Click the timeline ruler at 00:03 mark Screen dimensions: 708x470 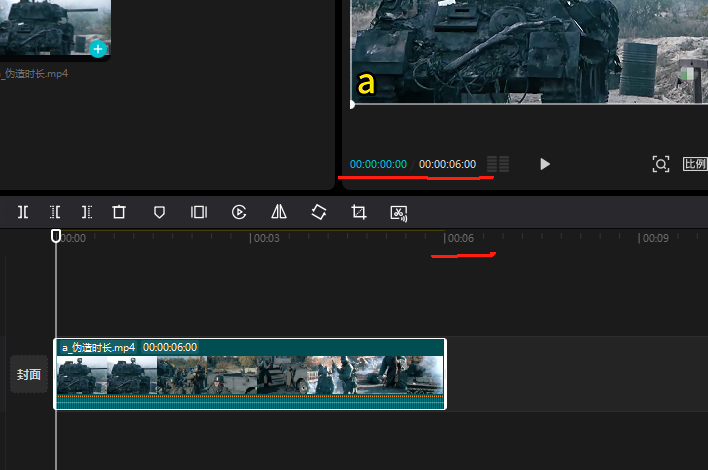(264, 239)
